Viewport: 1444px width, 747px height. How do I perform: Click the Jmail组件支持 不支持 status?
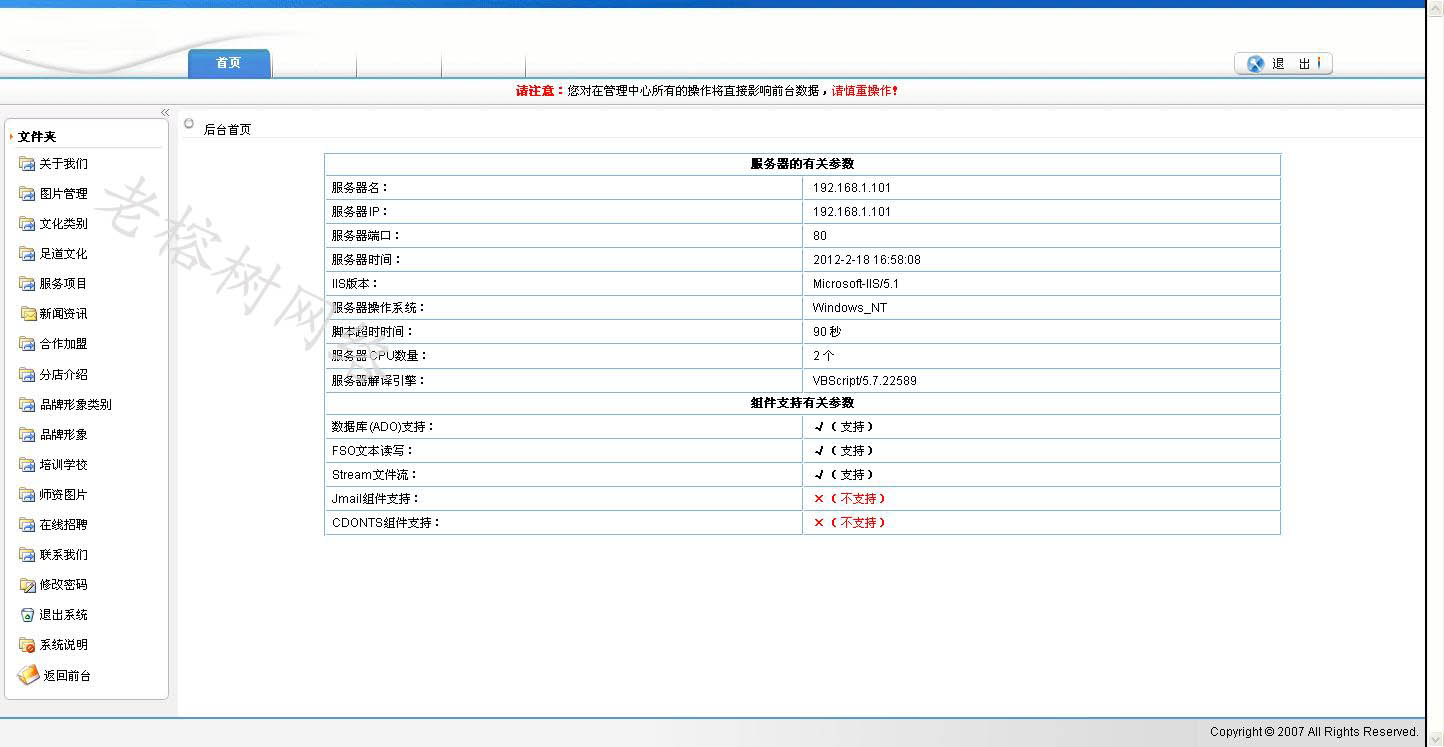click(x=850, y=499)
